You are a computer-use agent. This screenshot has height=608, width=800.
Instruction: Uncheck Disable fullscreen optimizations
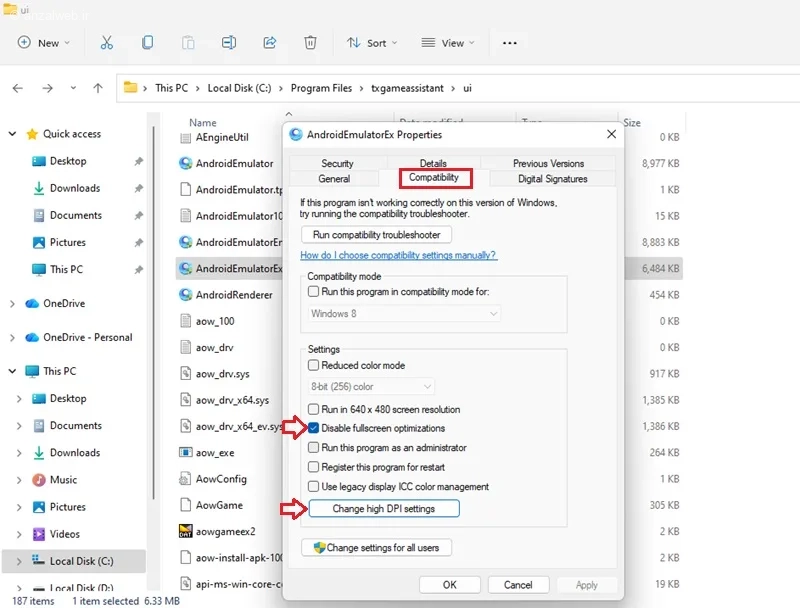pyautogui.click(x=314, y=429)
